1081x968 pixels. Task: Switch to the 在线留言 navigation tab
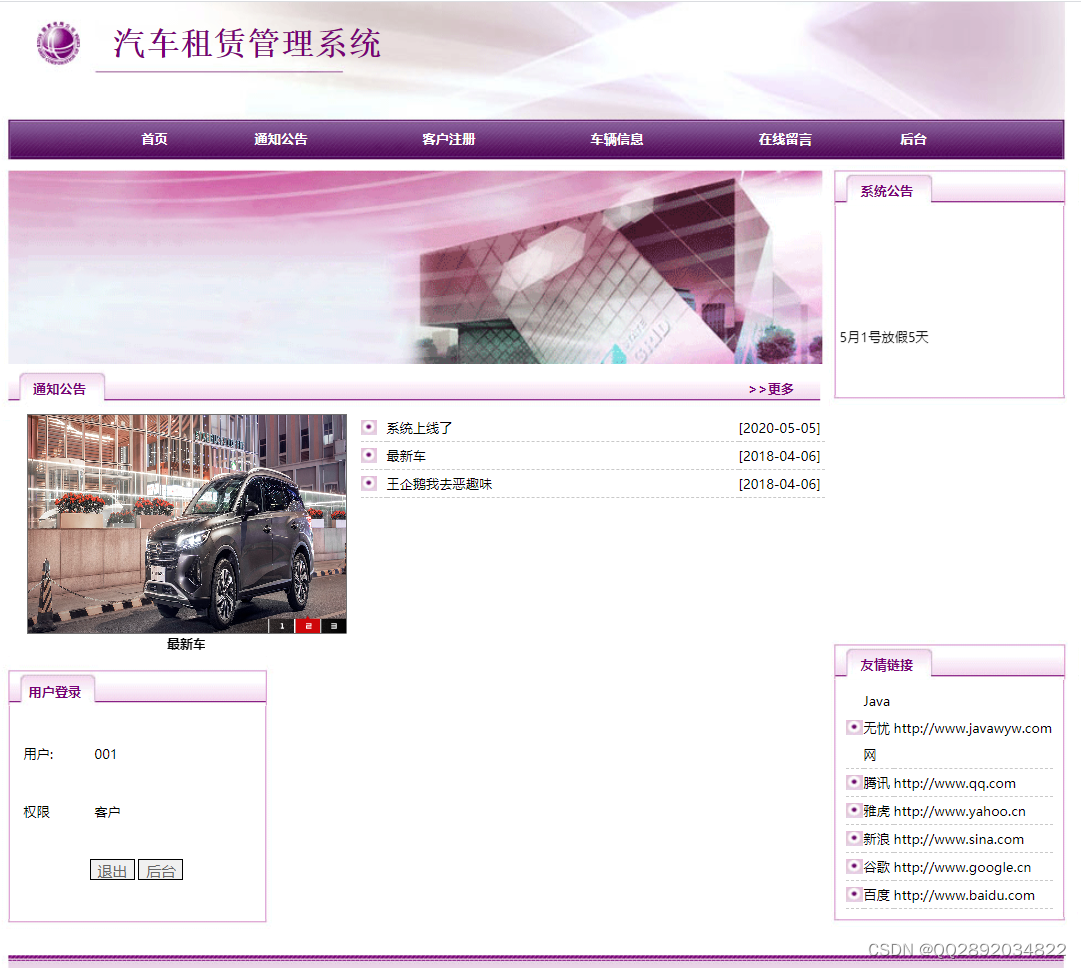(784, 139)
